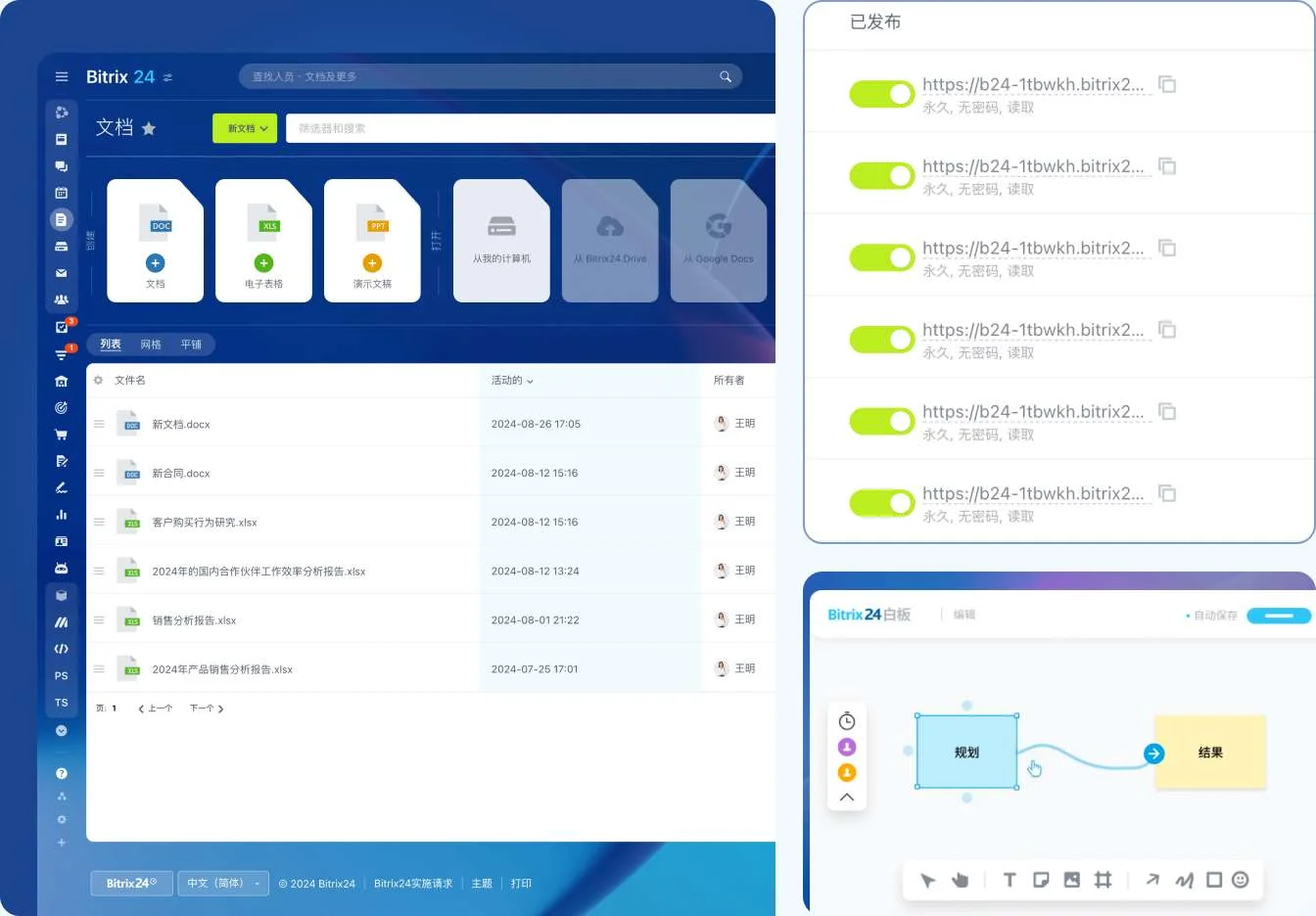
Task: Open the bar chart analytics icon in the sidebar
Action: pos(62,515)
